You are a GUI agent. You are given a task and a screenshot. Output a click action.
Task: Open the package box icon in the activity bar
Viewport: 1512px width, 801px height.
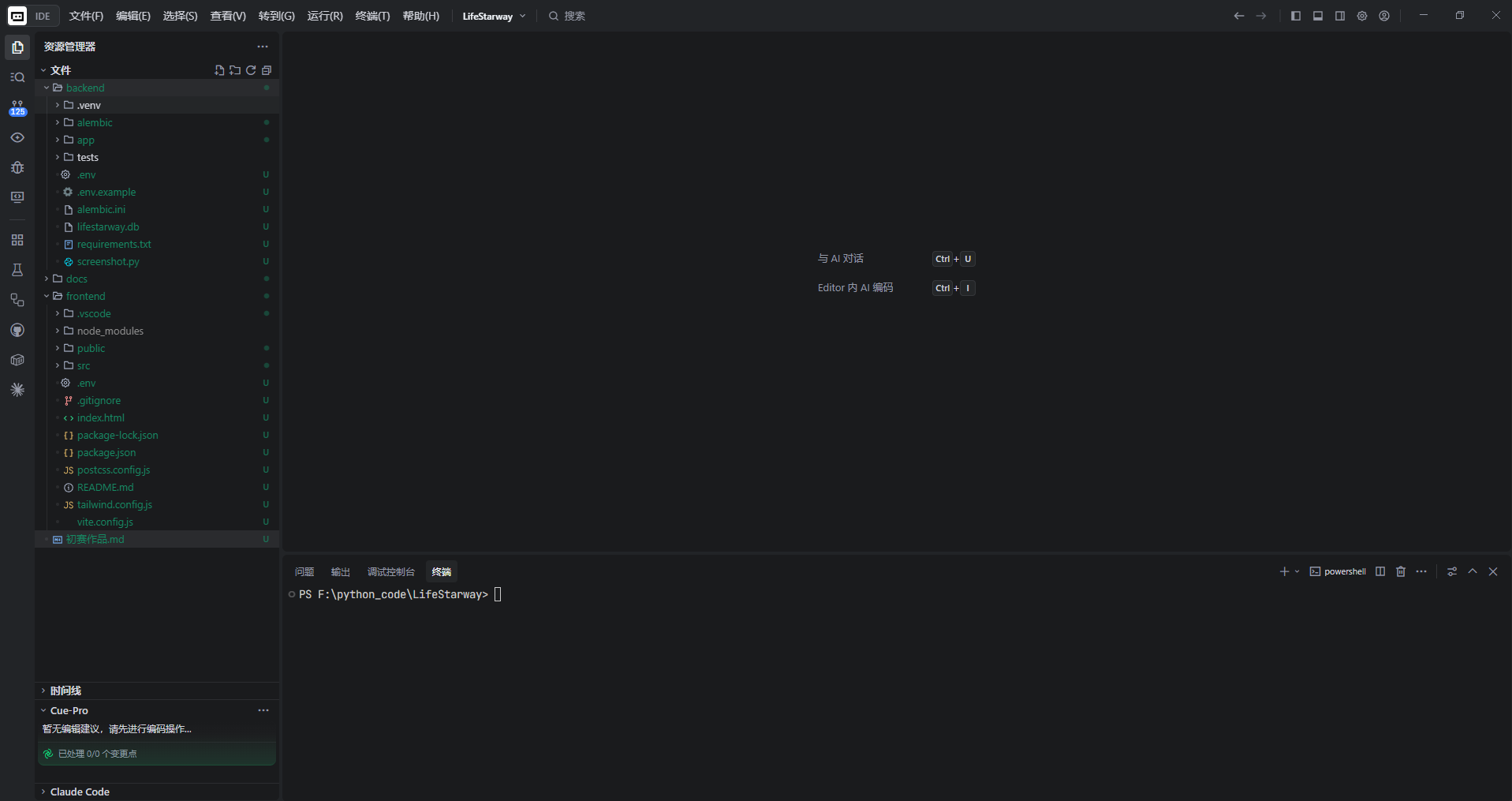click(x=17, y=360)
